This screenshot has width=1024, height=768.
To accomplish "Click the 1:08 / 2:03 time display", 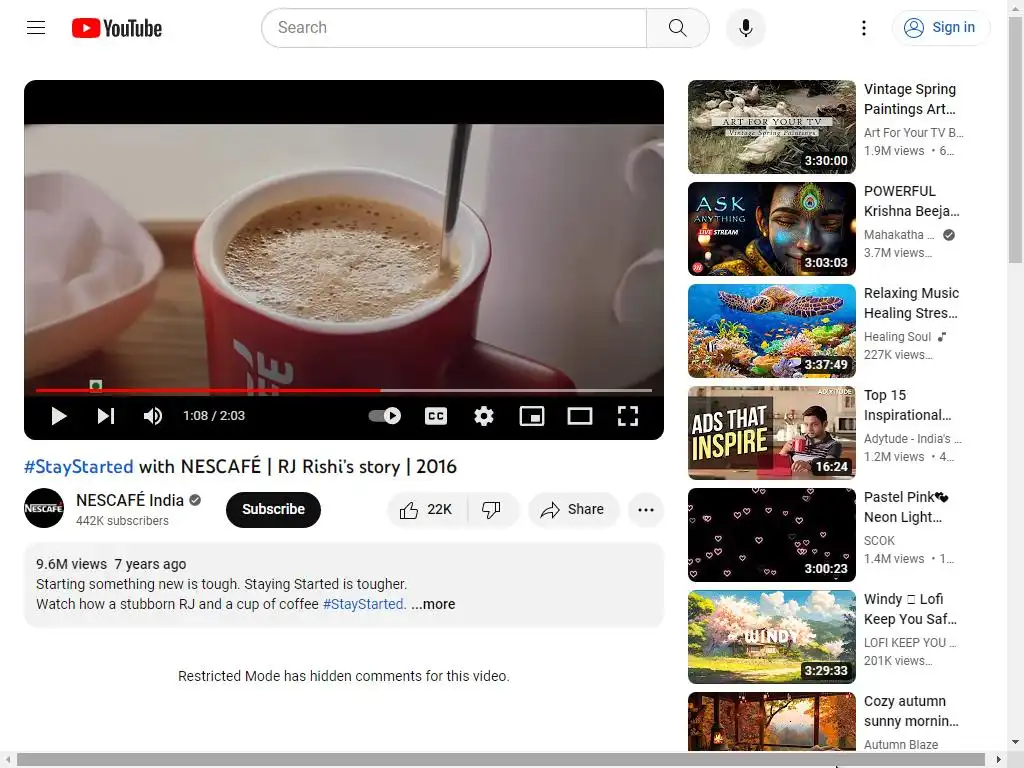I will click(x=214, y=416).
